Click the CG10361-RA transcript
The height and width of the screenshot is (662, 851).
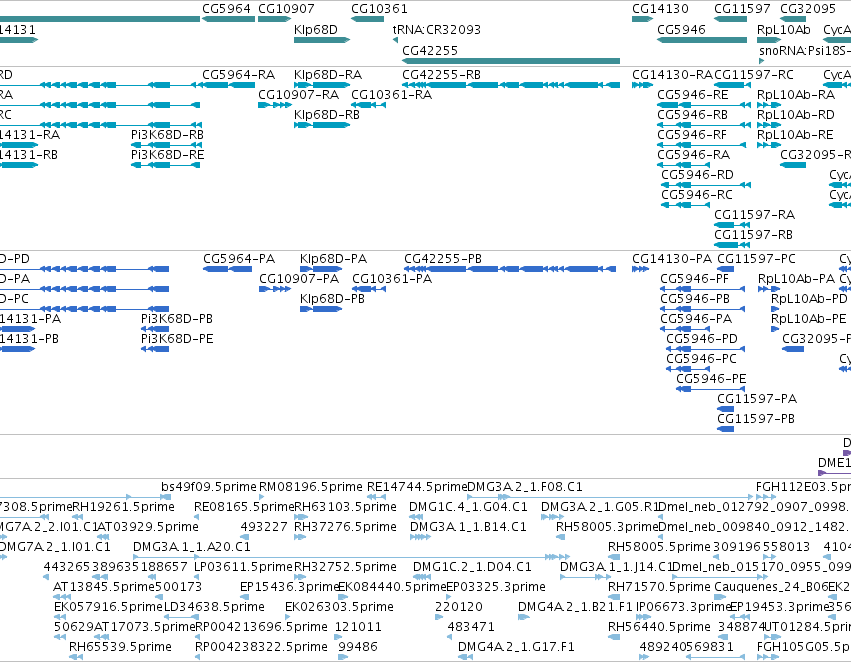point(369,105)
